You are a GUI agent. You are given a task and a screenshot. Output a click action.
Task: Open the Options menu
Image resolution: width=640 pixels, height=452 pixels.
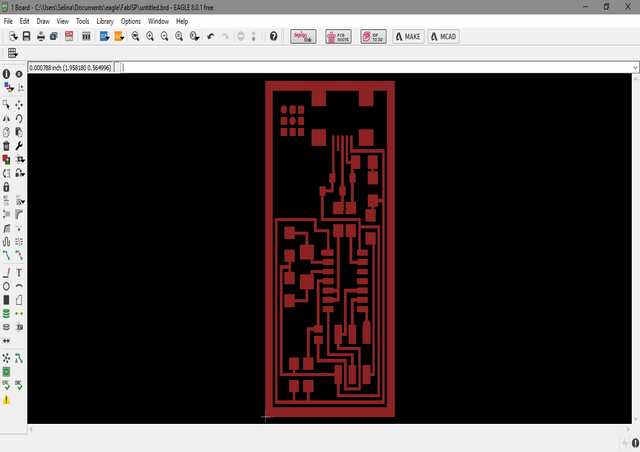(x=131, y=21)
